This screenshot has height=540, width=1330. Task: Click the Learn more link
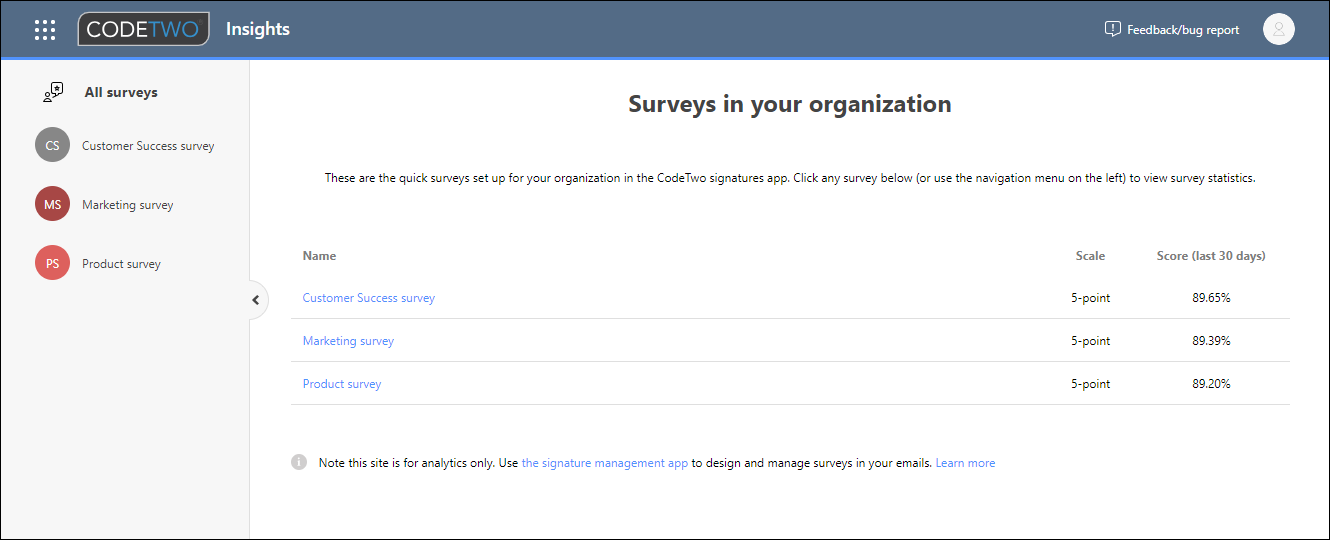click(x=965, y=463)
